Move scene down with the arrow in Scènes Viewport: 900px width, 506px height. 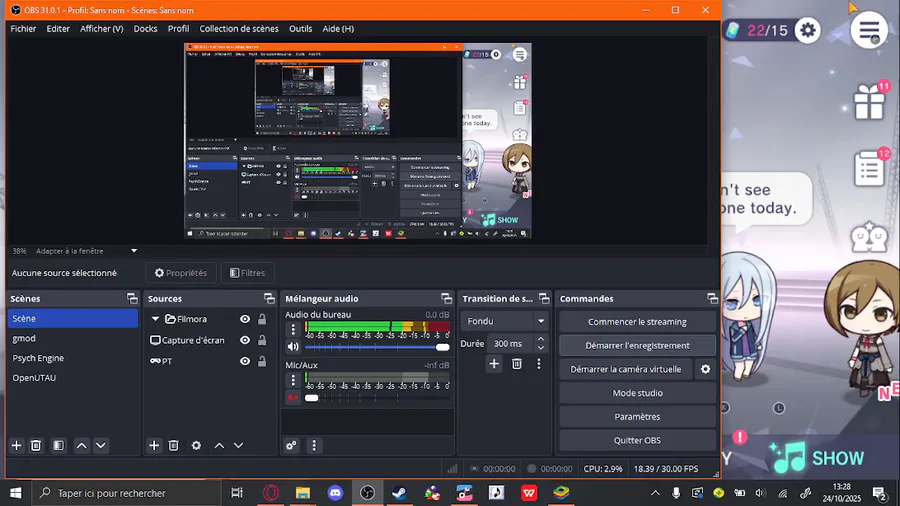click(100, 445)
